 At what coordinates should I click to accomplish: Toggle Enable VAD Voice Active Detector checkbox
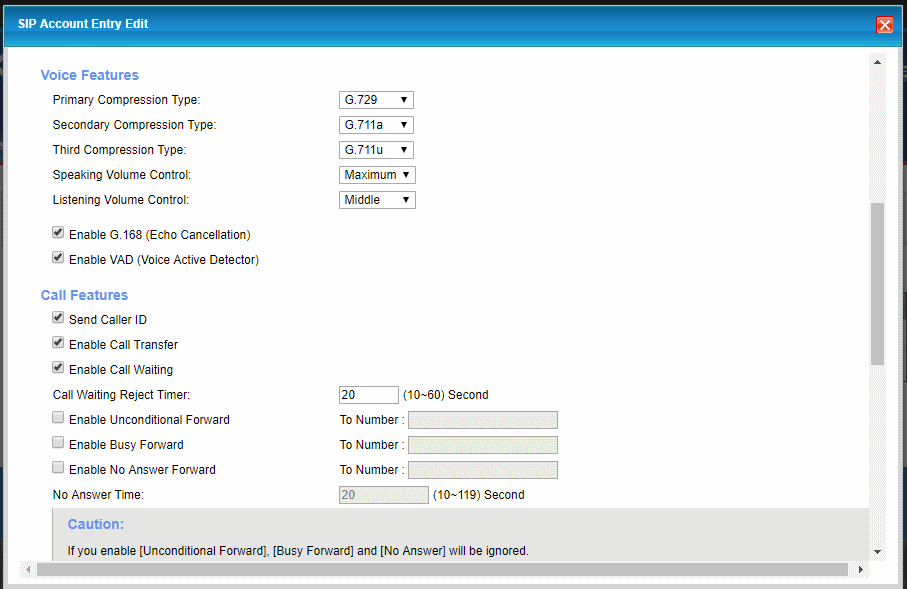58,257
